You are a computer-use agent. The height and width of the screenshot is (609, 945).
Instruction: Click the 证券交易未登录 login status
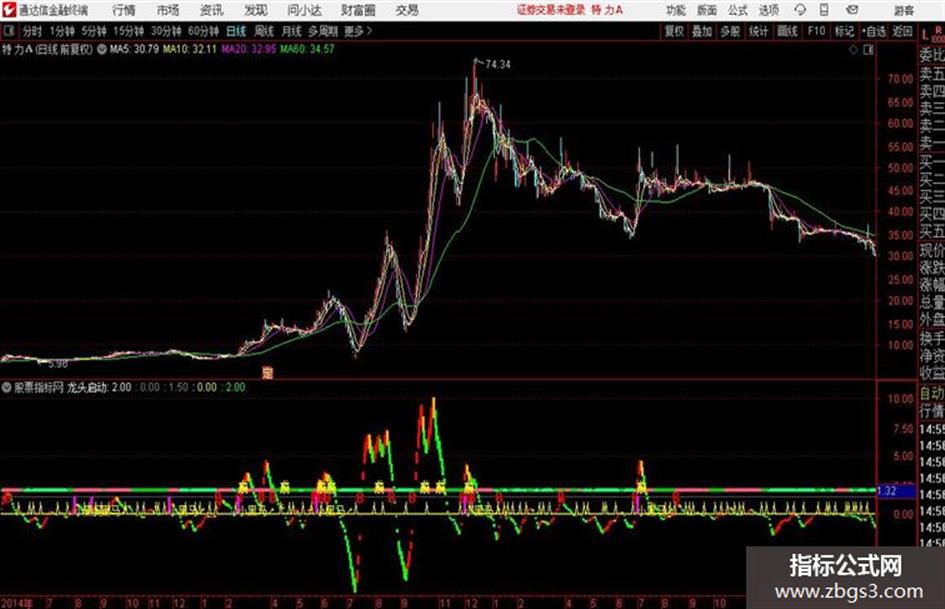click(551, 10)
